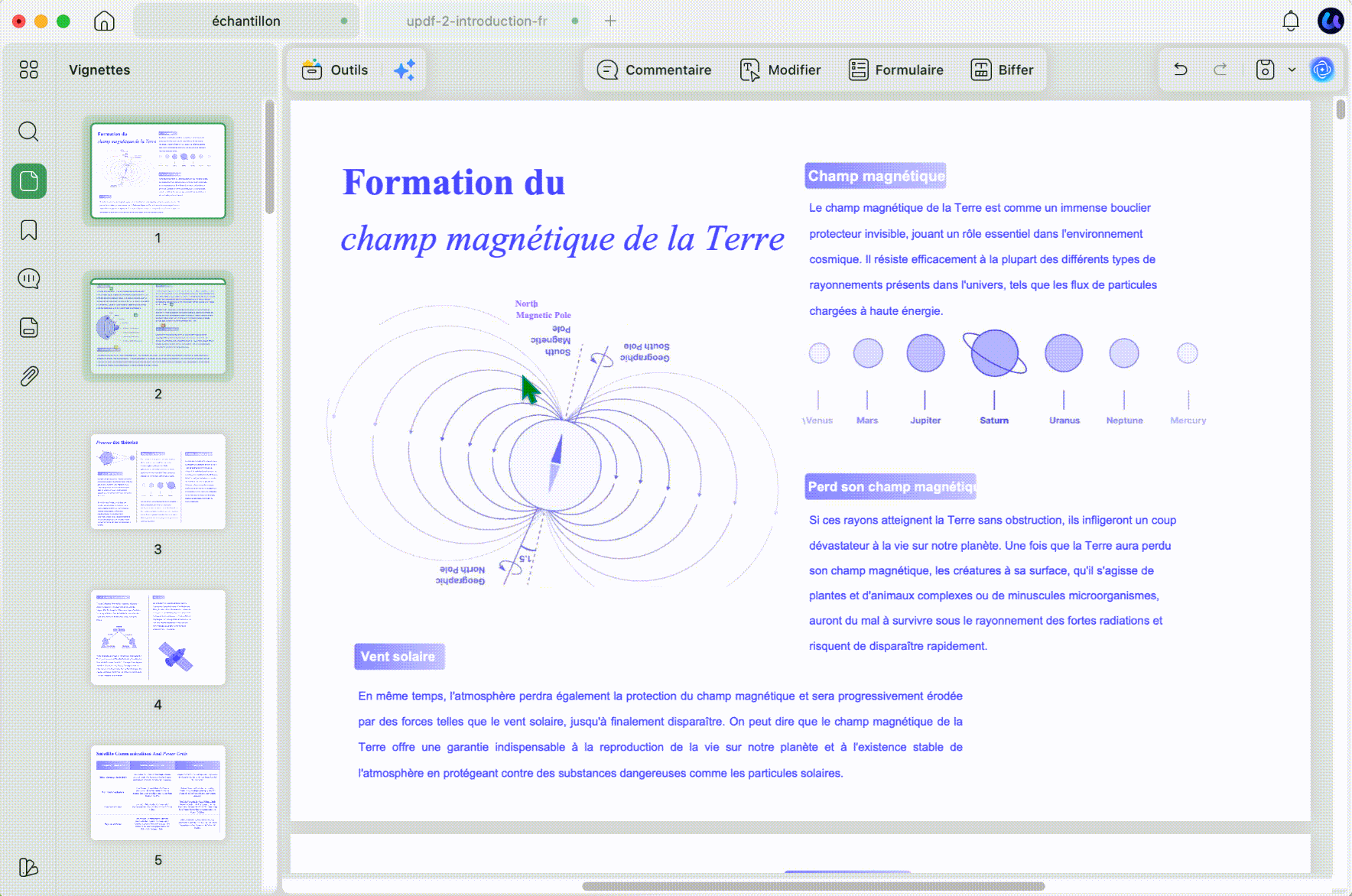Open the comments list panel
The height and width of the screenshot is (896, 1352).
[x=28, y=279]
